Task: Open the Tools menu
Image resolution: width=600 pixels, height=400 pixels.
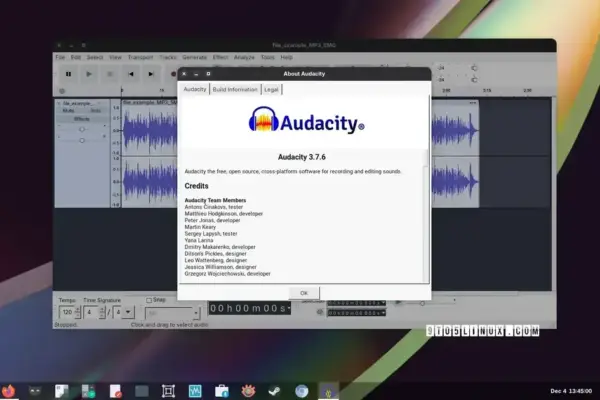Action: (267, 57)
